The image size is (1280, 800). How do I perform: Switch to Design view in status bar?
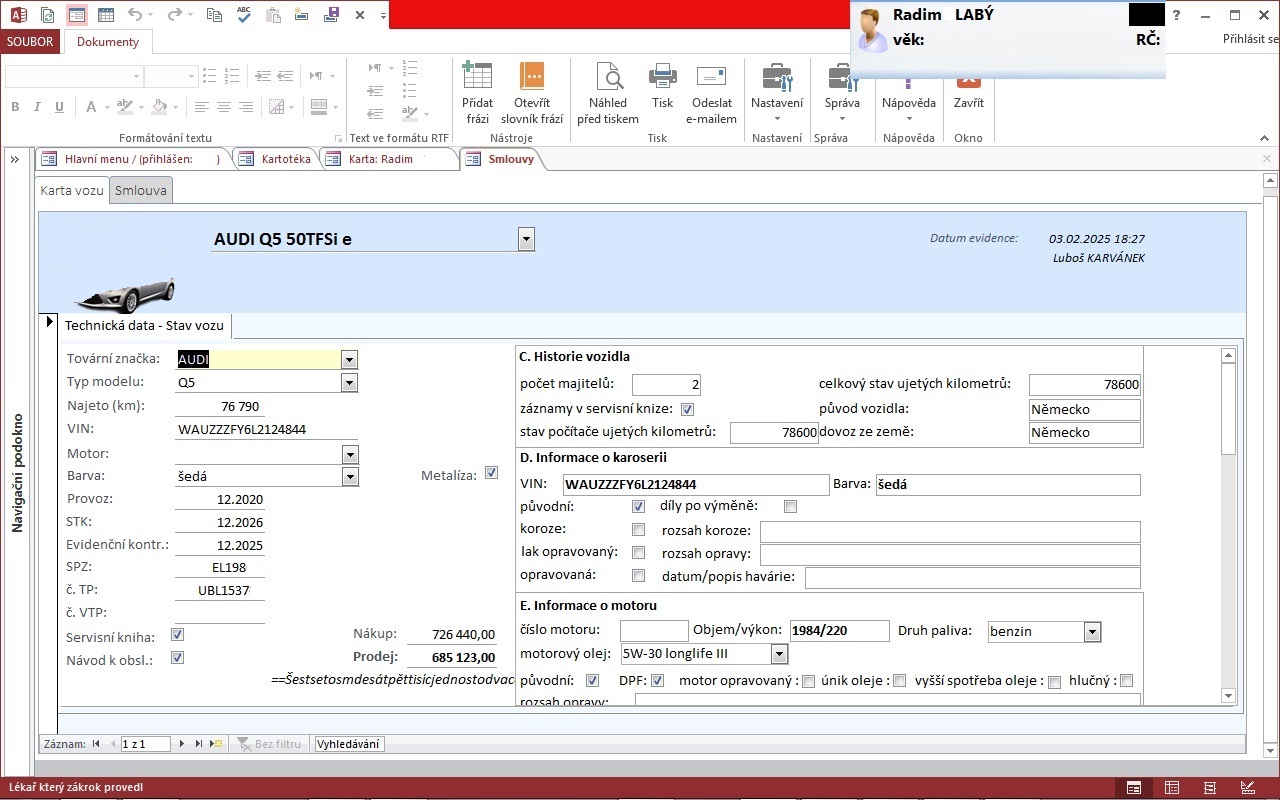coord(1247,788)
